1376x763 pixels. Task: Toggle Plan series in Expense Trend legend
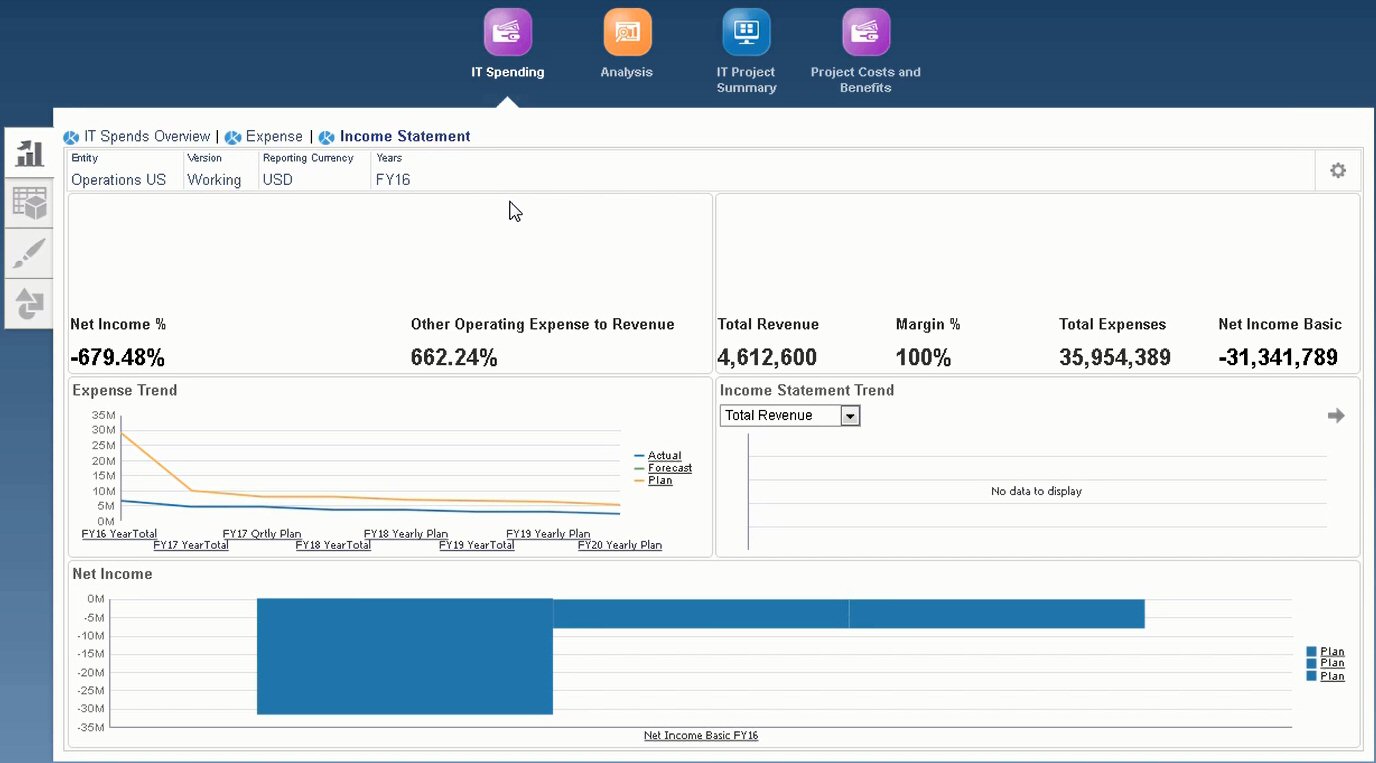(659, 481)
